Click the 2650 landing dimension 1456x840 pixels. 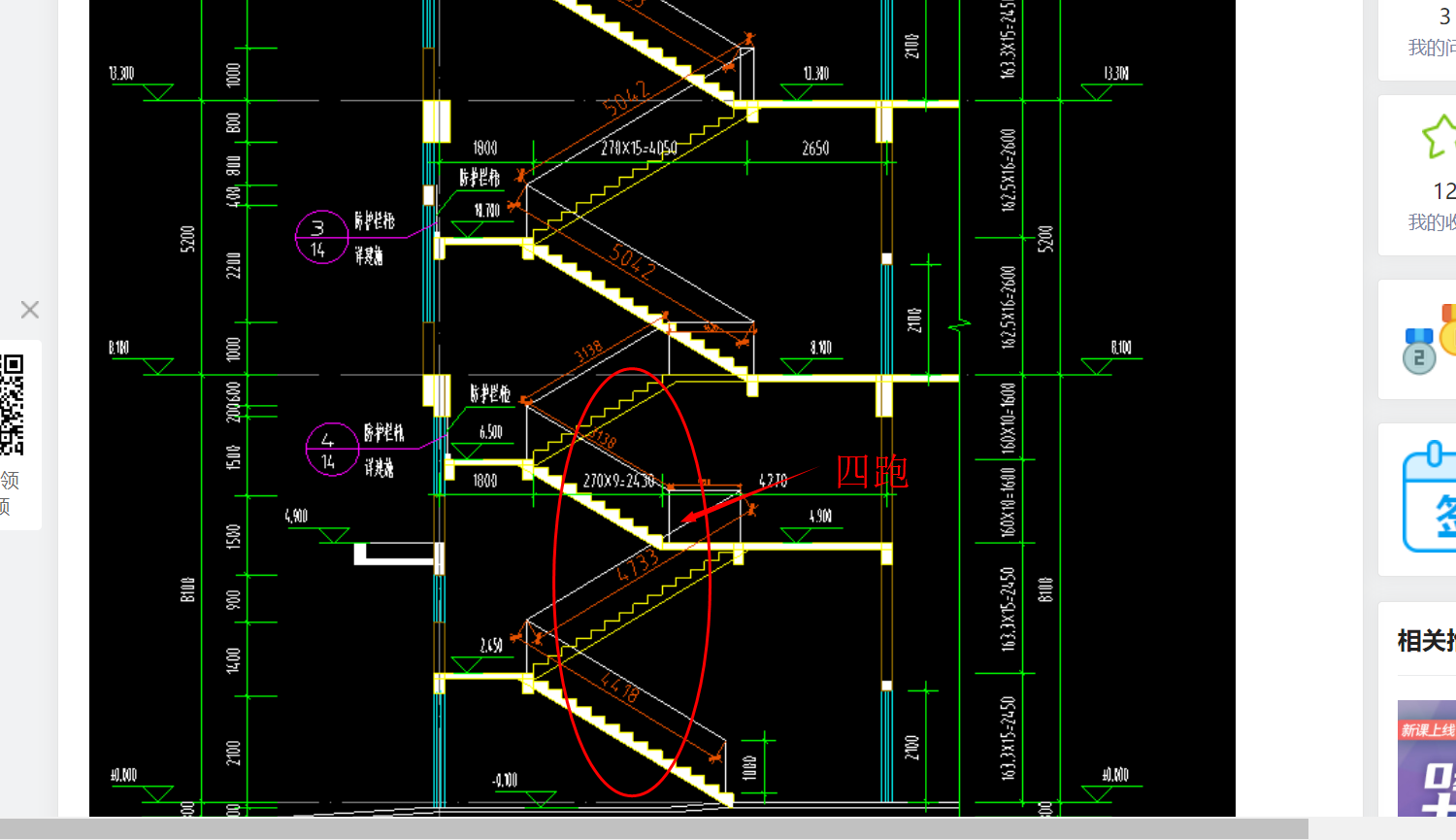click(x=815, y=148)
